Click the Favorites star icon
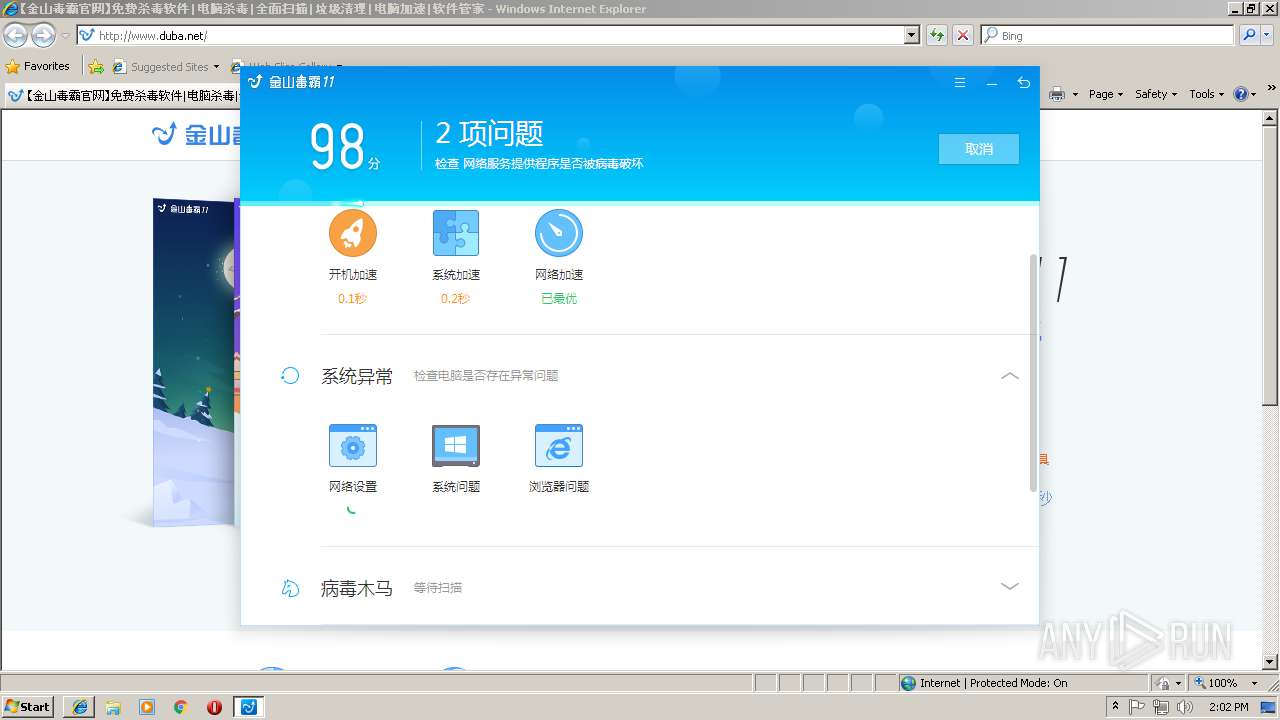Image resolution: width=1280 pixels, height=720 pixels. point(13,66)
